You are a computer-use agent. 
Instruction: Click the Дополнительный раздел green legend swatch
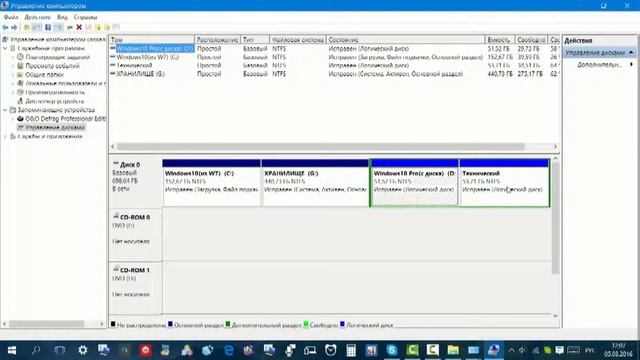click(228, 324)
